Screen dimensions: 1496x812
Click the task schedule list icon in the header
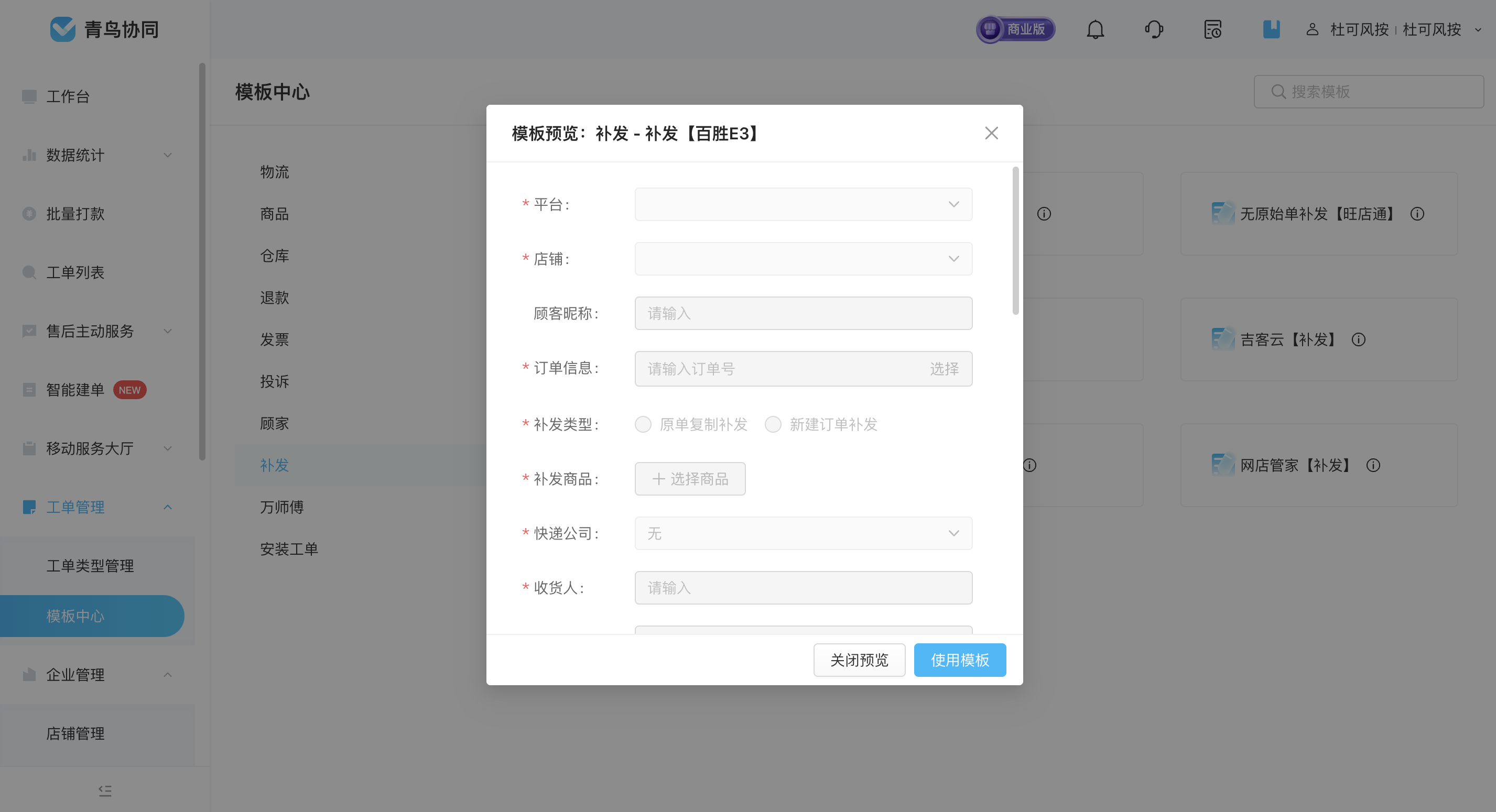pos(1212,29)
